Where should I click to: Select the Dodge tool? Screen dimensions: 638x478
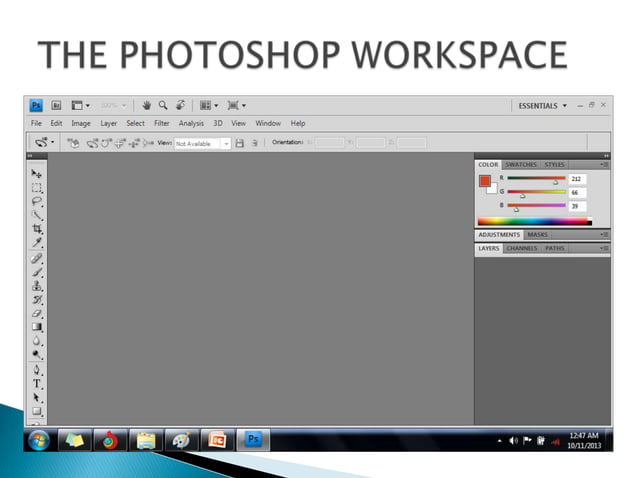click(x=37, y=355)
